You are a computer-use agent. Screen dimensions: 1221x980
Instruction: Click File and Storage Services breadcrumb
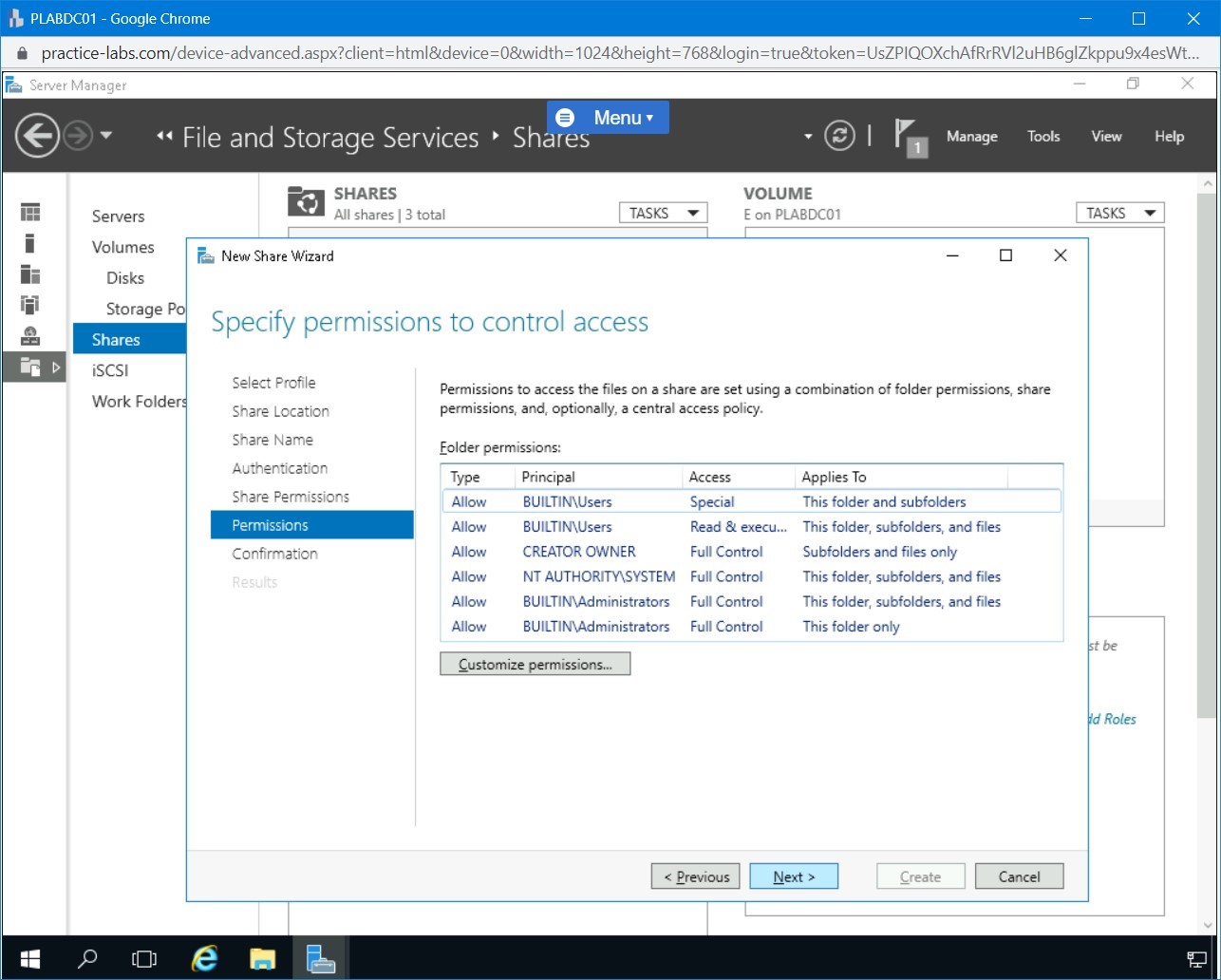[x=329, y=138]
